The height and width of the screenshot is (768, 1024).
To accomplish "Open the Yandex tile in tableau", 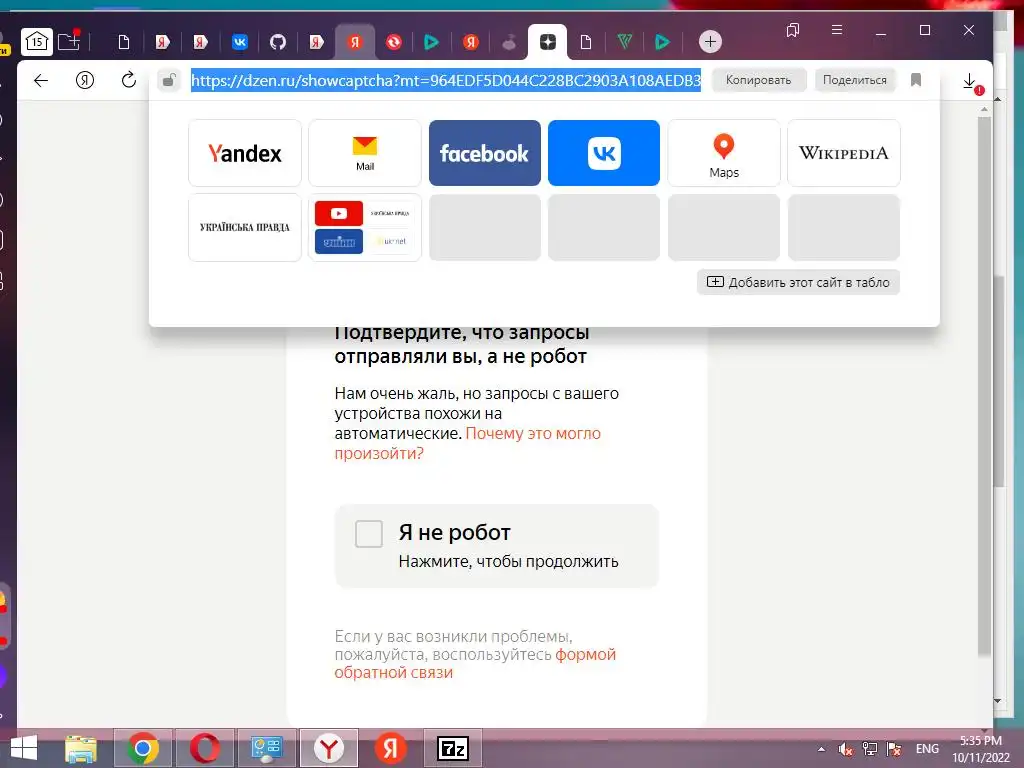I will (x=245, y=153).
